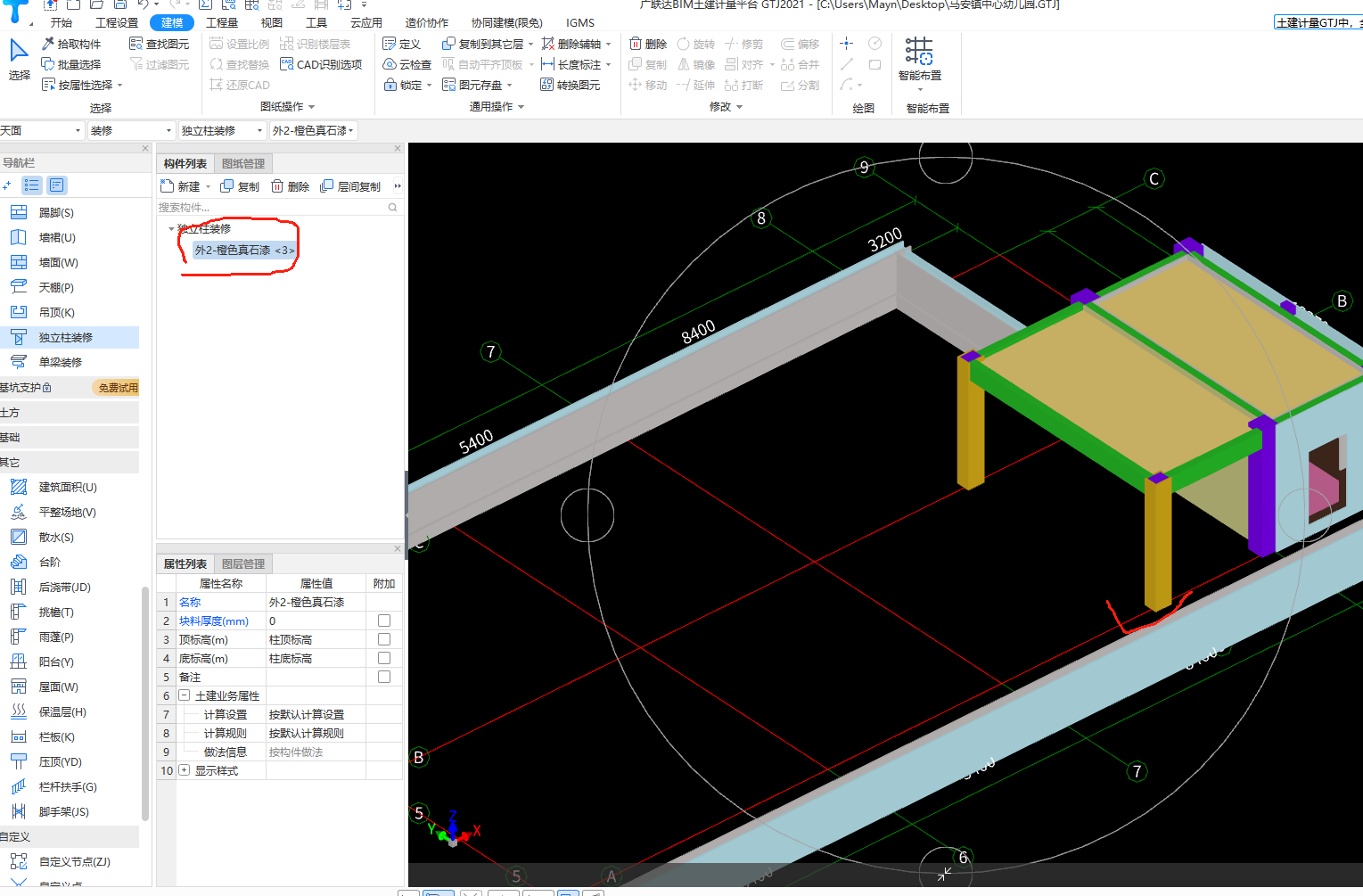This screenshot has width=1363, height=896.
Task: Select 单梁装修 beam decoration item
Action: pyautogui.click(x=59, y=363)
